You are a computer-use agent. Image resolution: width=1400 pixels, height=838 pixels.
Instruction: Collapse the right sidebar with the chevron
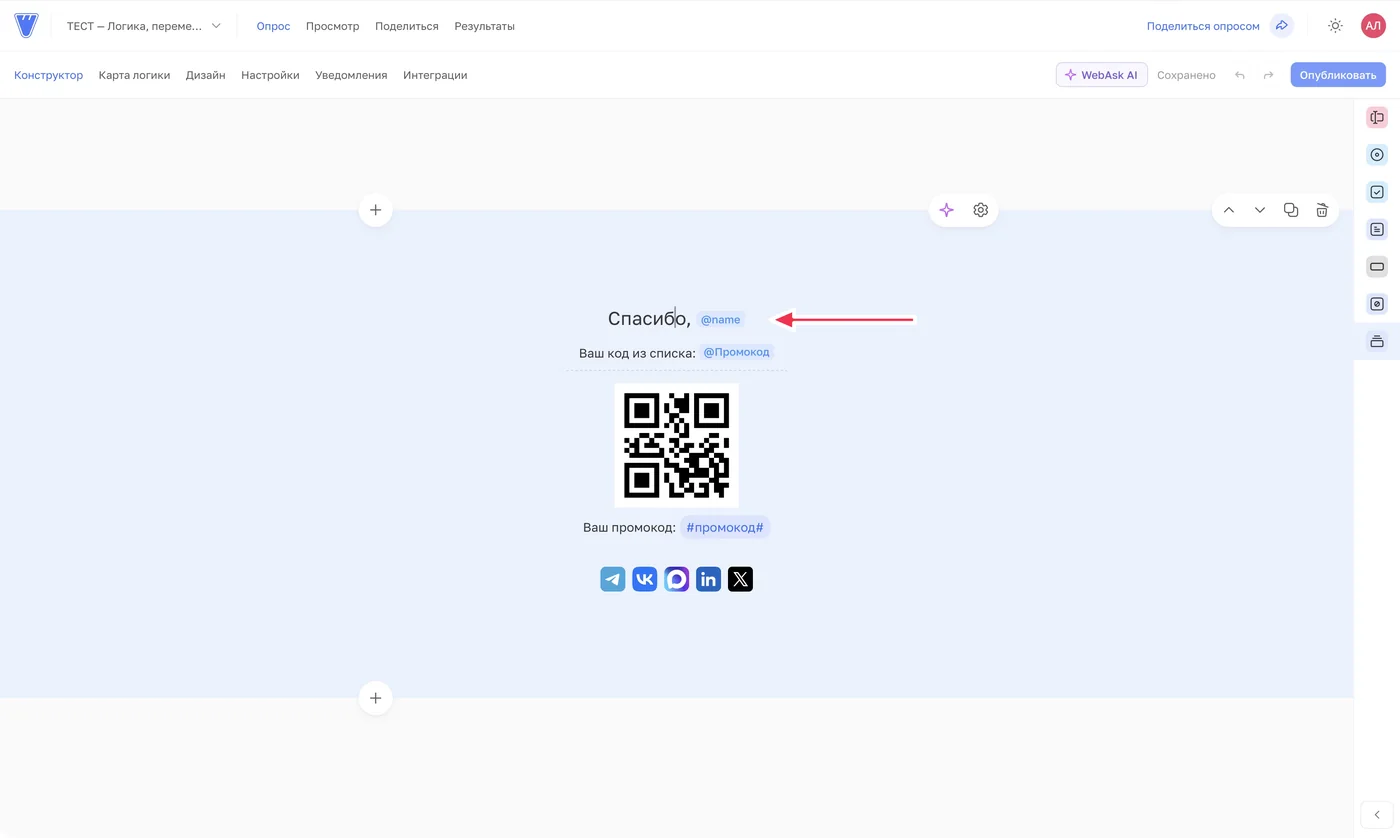coord(1377,815)
